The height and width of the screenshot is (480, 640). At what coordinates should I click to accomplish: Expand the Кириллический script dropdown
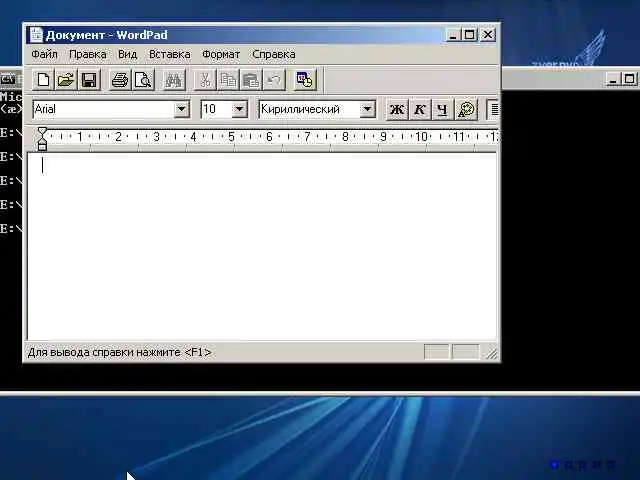[367, 109]
